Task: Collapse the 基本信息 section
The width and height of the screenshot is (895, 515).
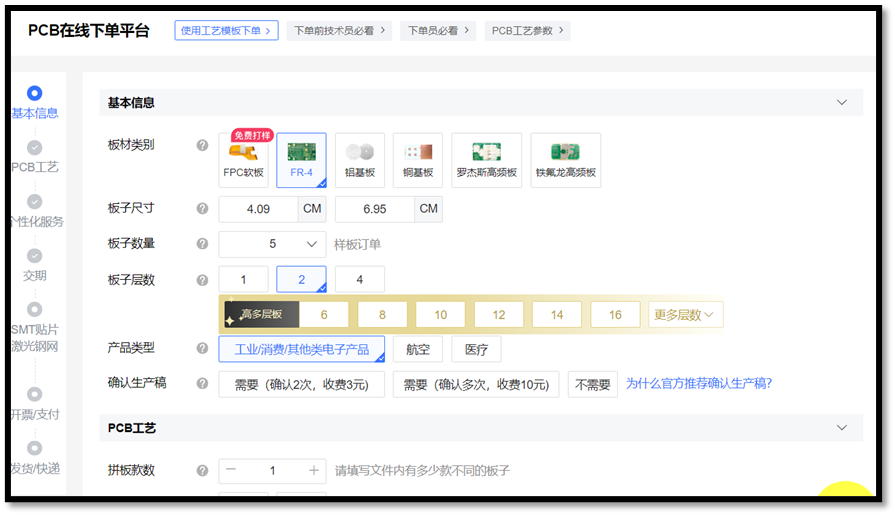Action: click(842, 103)
